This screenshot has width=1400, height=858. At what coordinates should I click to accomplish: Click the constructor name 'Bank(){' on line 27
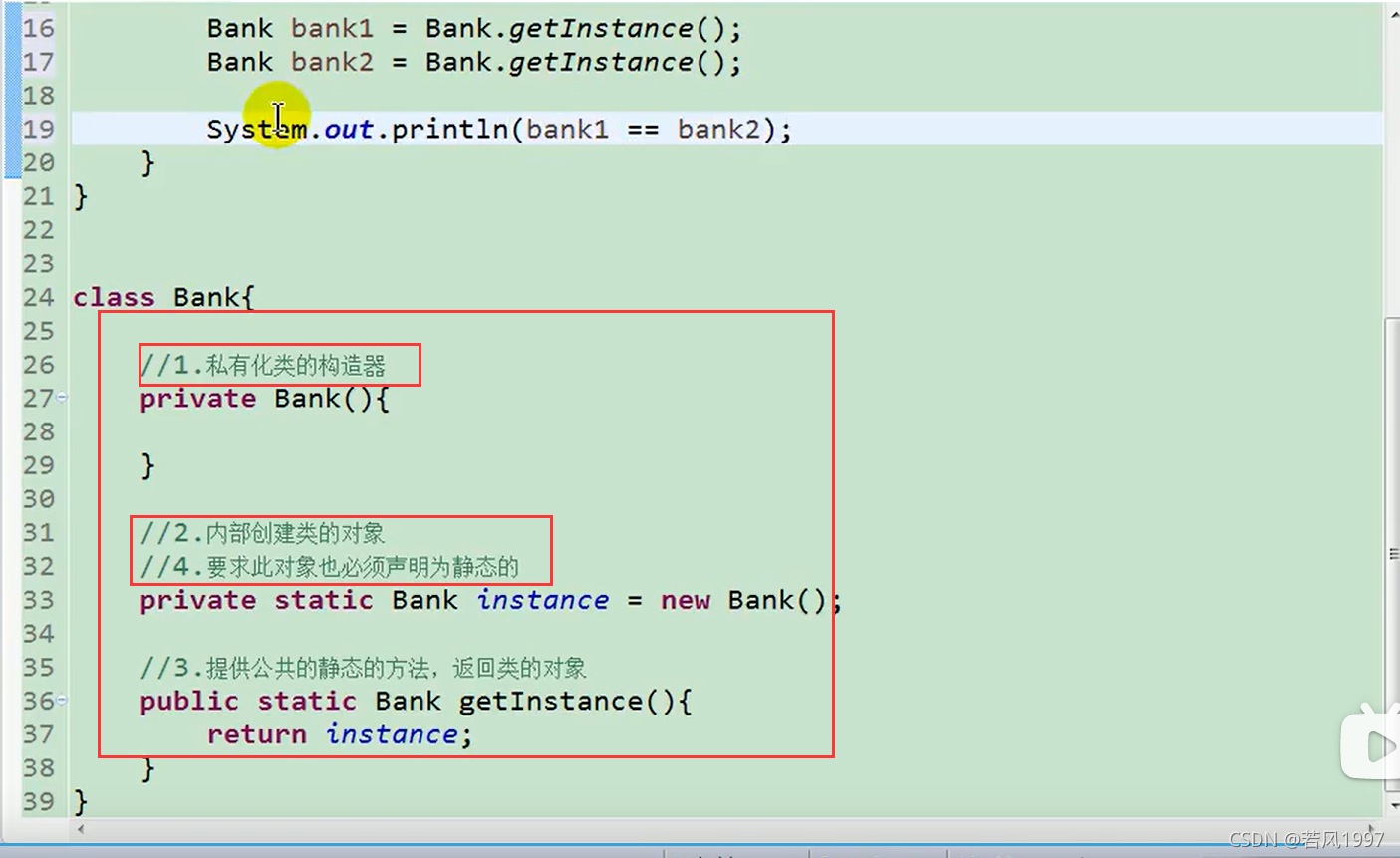tap(332, 399)
